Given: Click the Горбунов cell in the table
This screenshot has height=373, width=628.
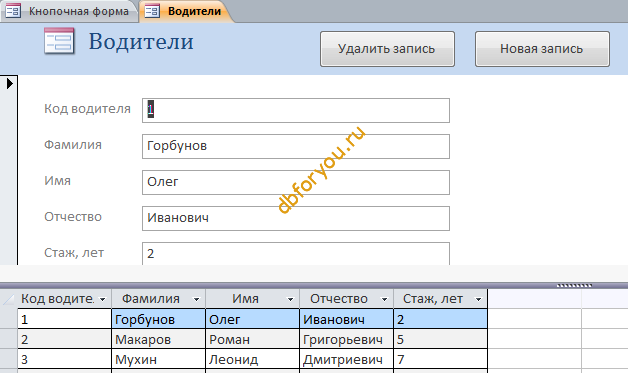Looking at the screenshot, I should pyautogui.click(x=159, y=319).
